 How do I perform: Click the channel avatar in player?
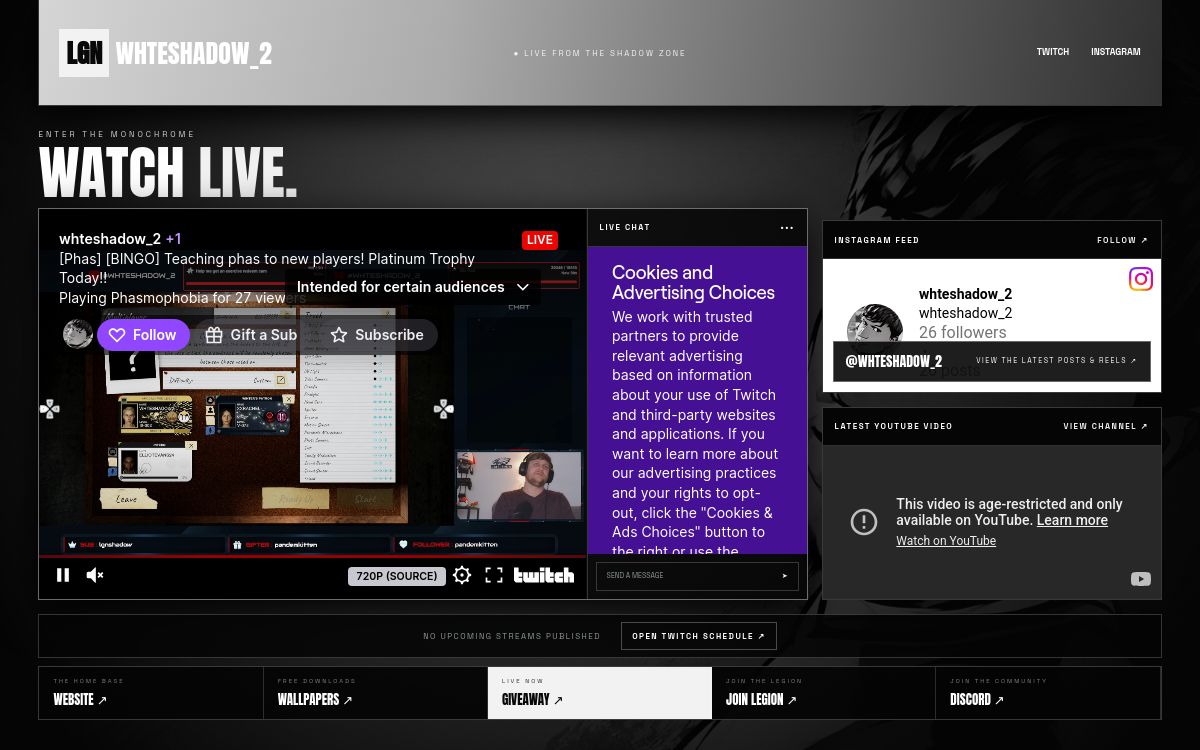click(78, 334)
